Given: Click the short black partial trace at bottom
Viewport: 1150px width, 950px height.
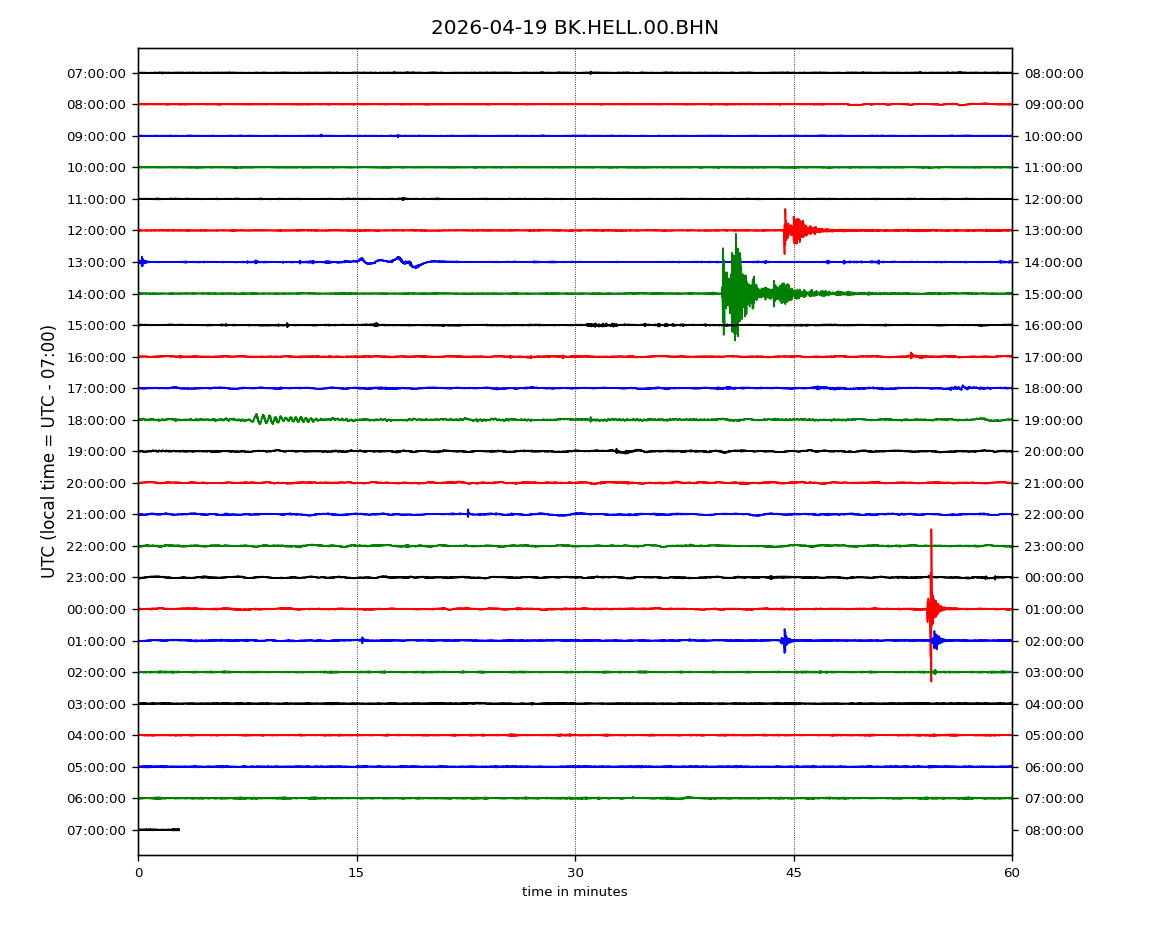Looking at the screenshot, I should click(x=158, y=829).
